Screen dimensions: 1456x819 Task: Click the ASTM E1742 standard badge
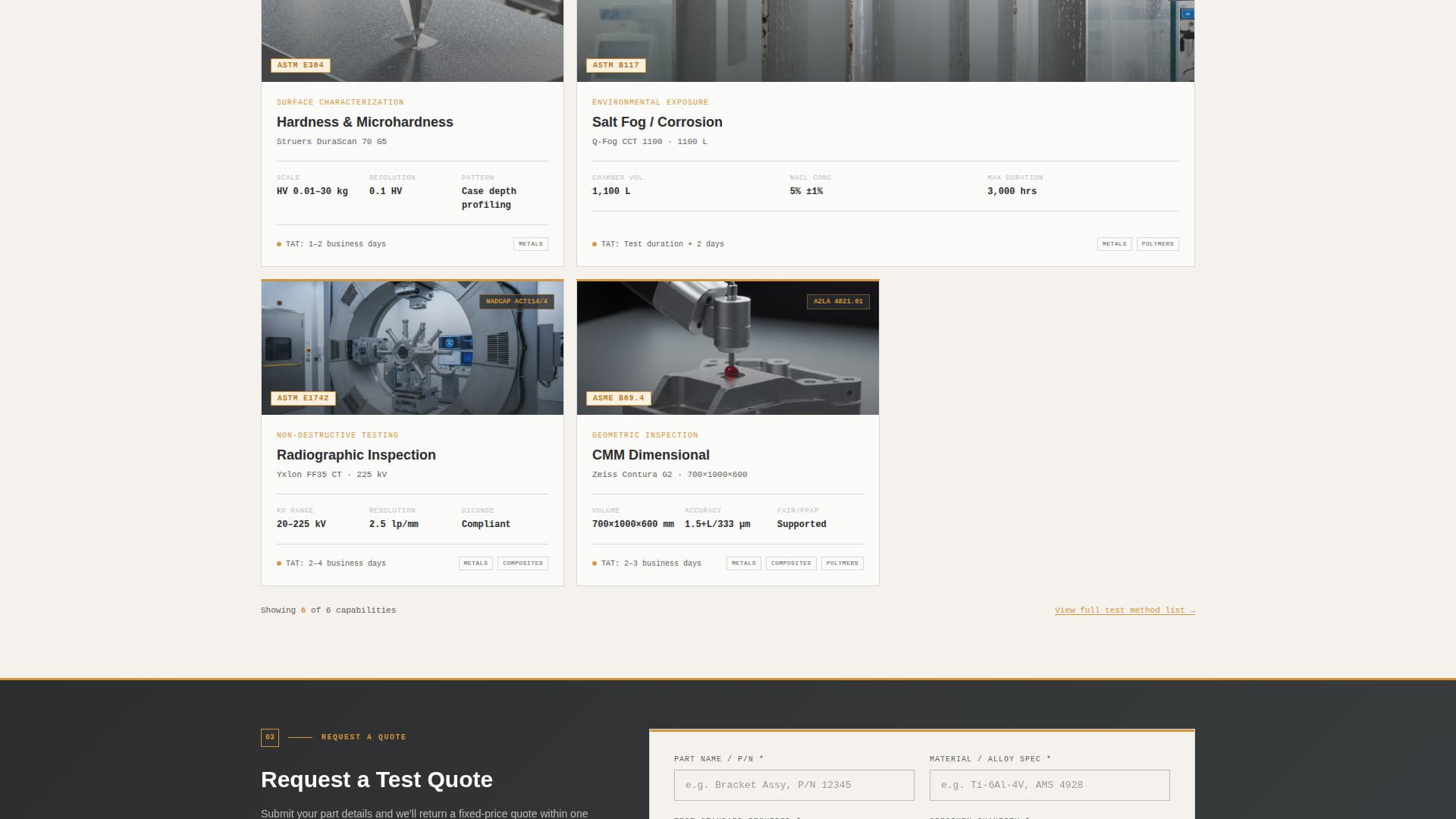(x=303, y=397)
